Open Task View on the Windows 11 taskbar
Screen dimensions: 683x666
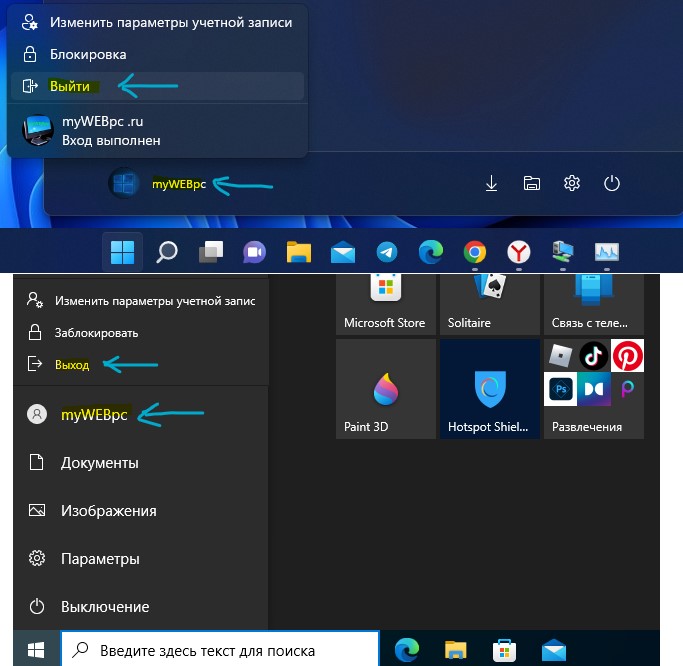[x=211, y=252]
